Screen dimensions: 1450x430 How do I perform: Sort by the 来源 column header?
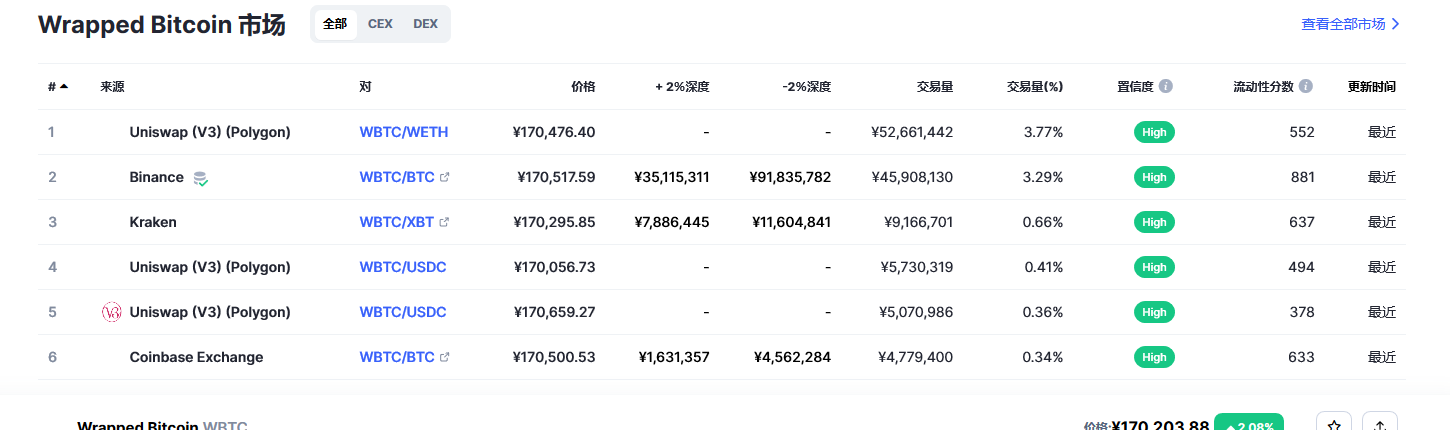coord(112,87)
